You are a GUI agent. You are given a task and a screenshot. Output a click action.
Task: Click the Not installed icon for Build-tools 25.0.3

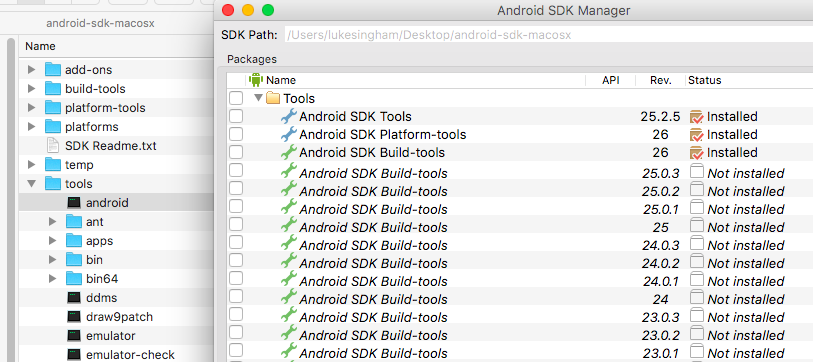point(697,172)
